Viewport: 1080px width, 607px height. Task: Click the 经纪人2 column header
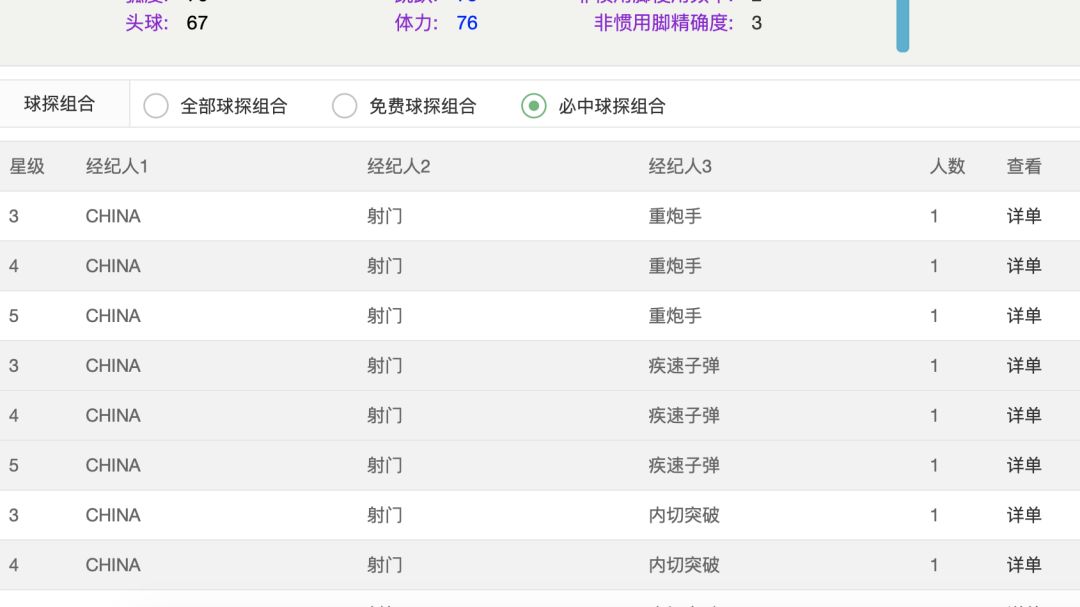398,167
